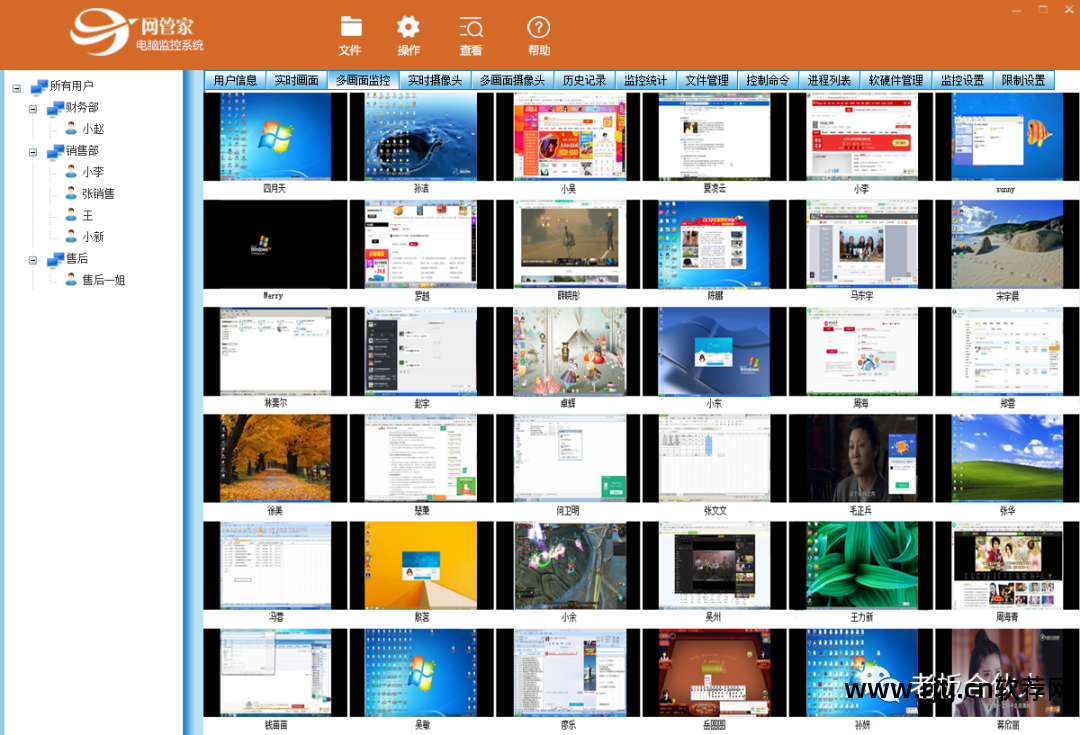Collapse the 销售部 group
This screenshot has height=735, width=1080.
pyautogui.click(x=32, y=152)
